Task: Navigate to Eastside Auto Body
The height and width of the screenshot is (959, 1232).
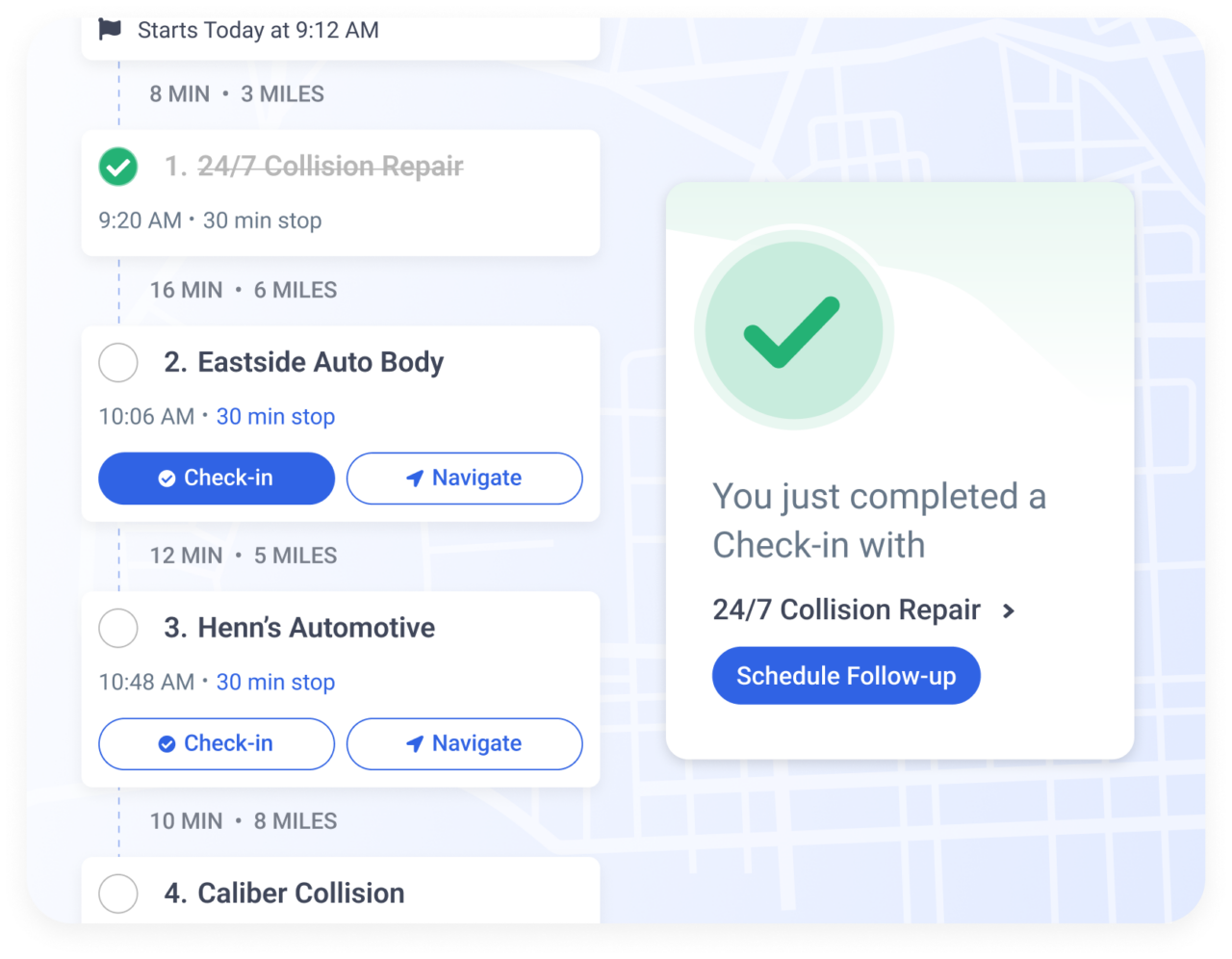Action: [464, 477]
